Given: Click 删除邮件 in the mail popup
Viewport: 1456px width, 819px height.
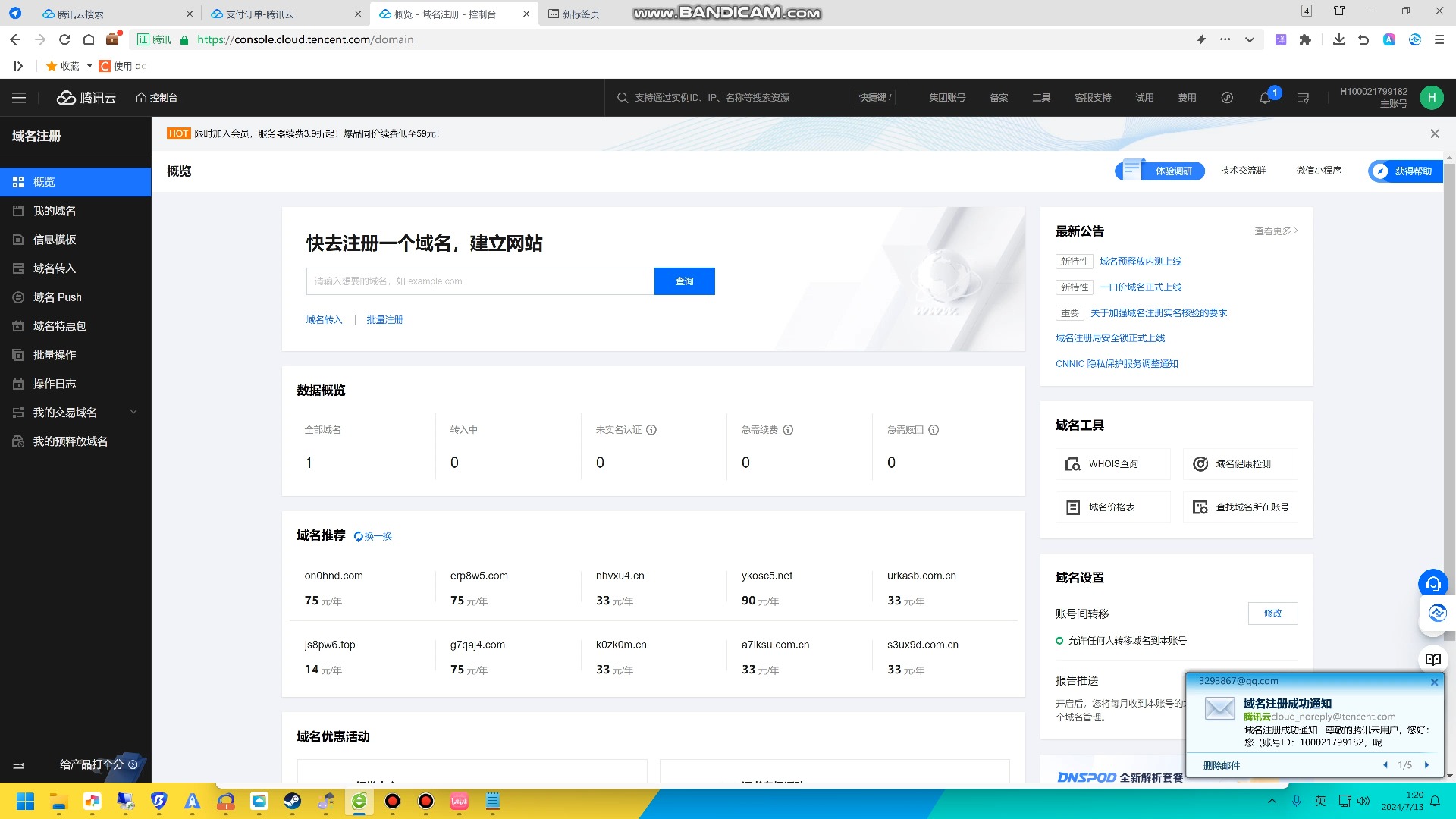Looking at the screenshot, I should [1221, 766].
